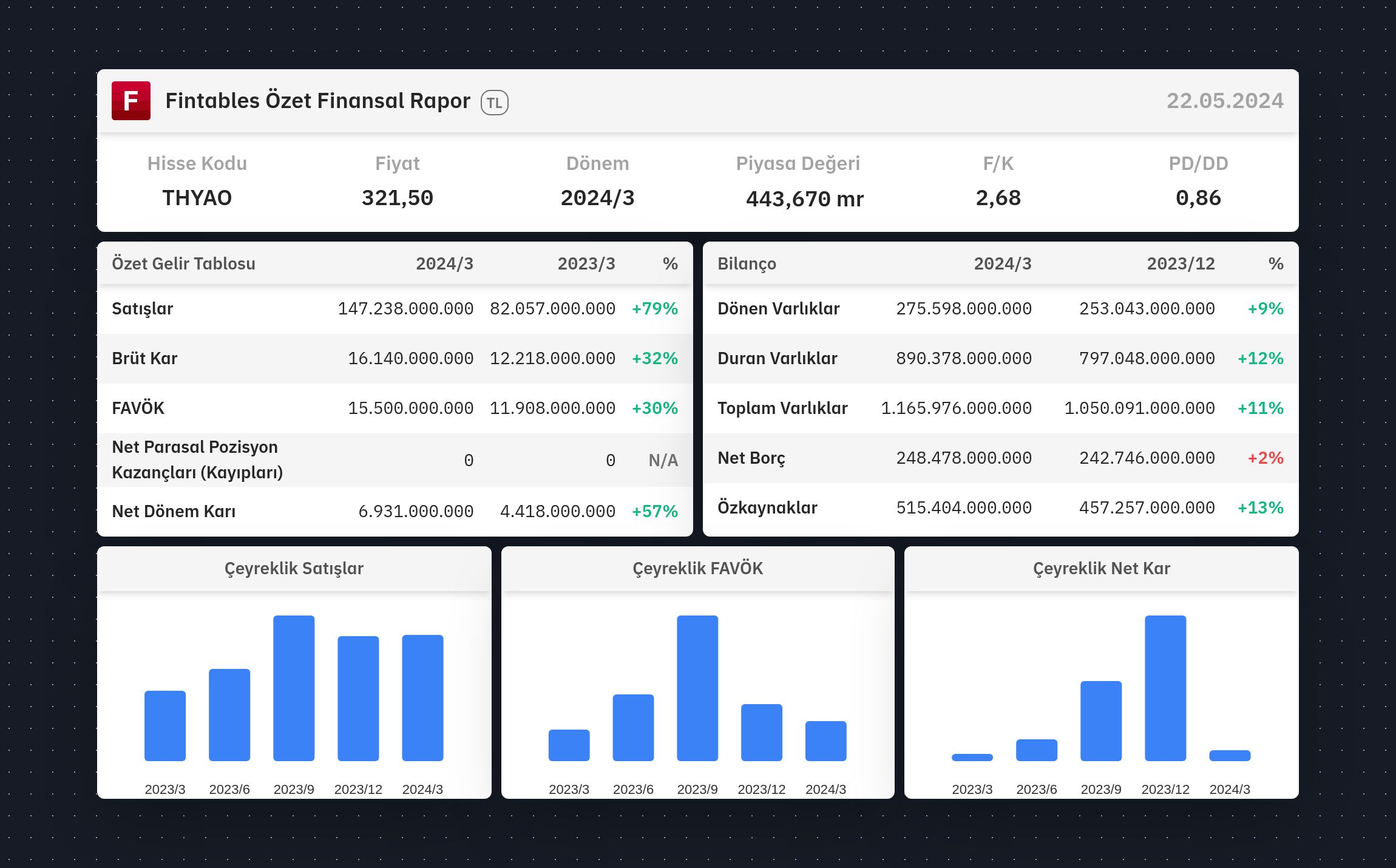Click the +13% equity change
The height and width of the screenshot is (868, 1396).
1261,507
